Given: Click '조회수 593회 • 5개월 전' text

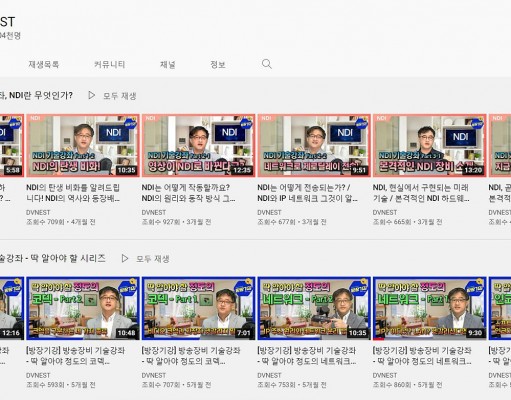Looking at the screenshot, I should (x=61, y=385).
